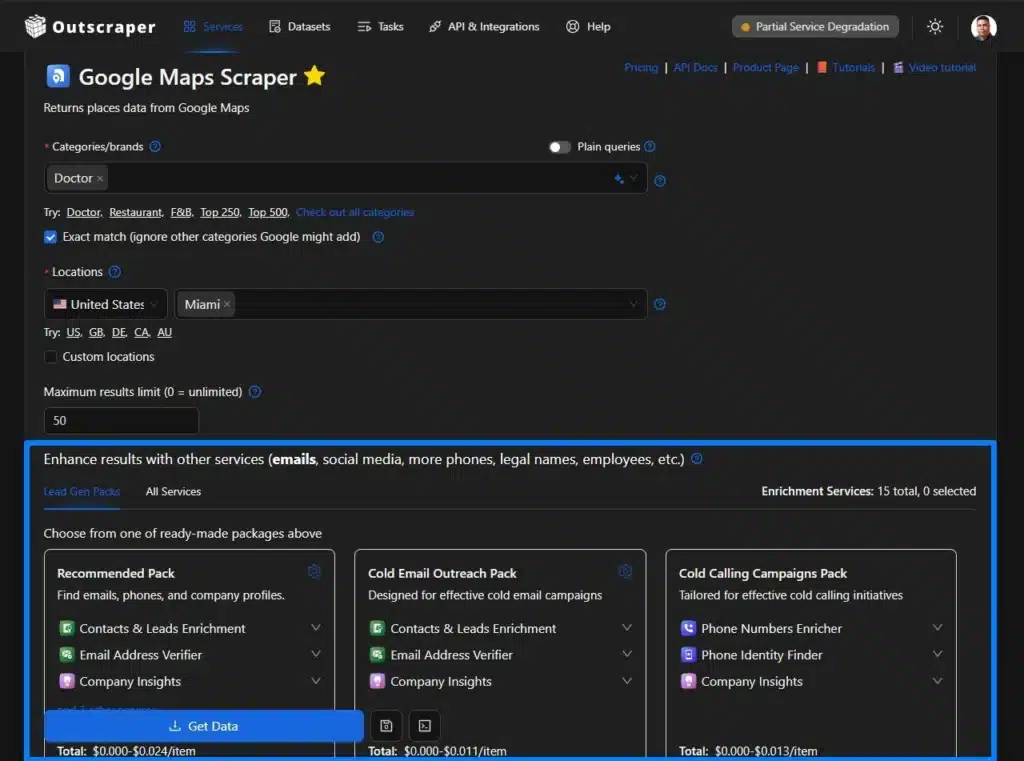Click the terminal API code icon button
Screen dimensions: 1024x761
tap(424, 726)
